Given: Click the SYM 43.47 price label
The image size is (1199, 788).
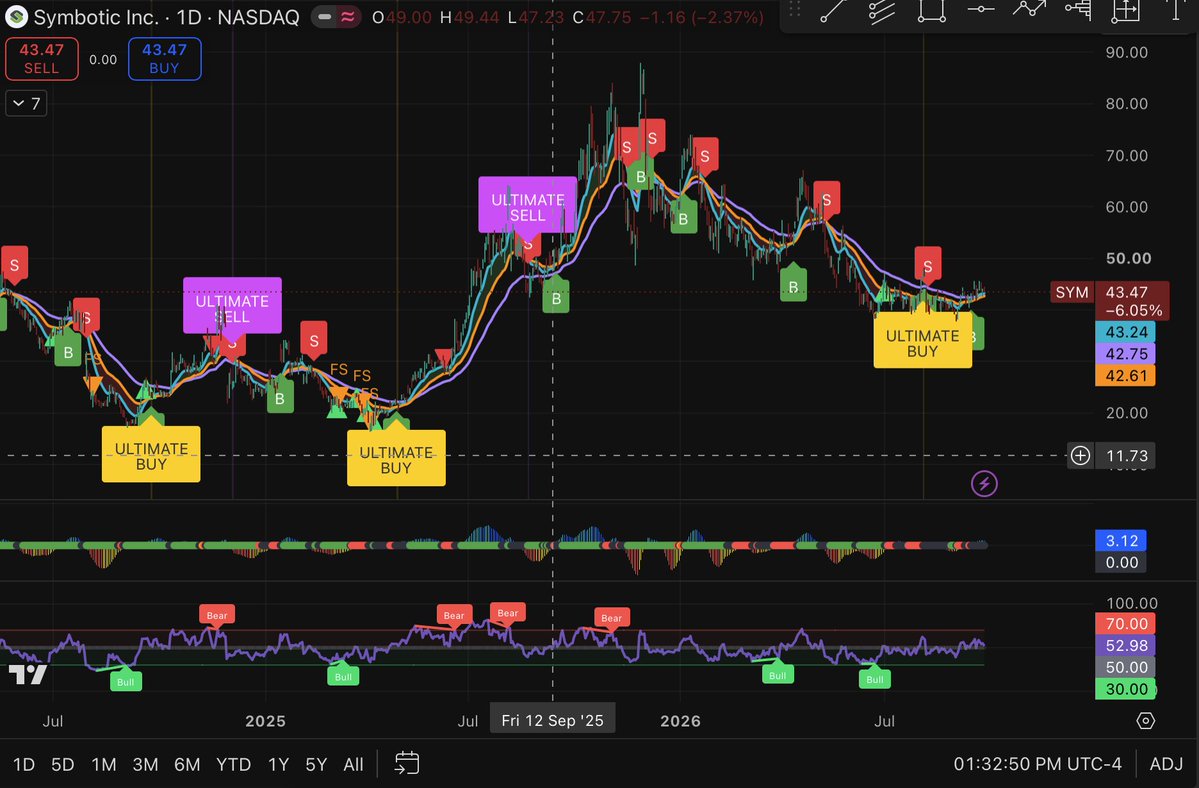Looking at the screenshot, I should 1110,292.
